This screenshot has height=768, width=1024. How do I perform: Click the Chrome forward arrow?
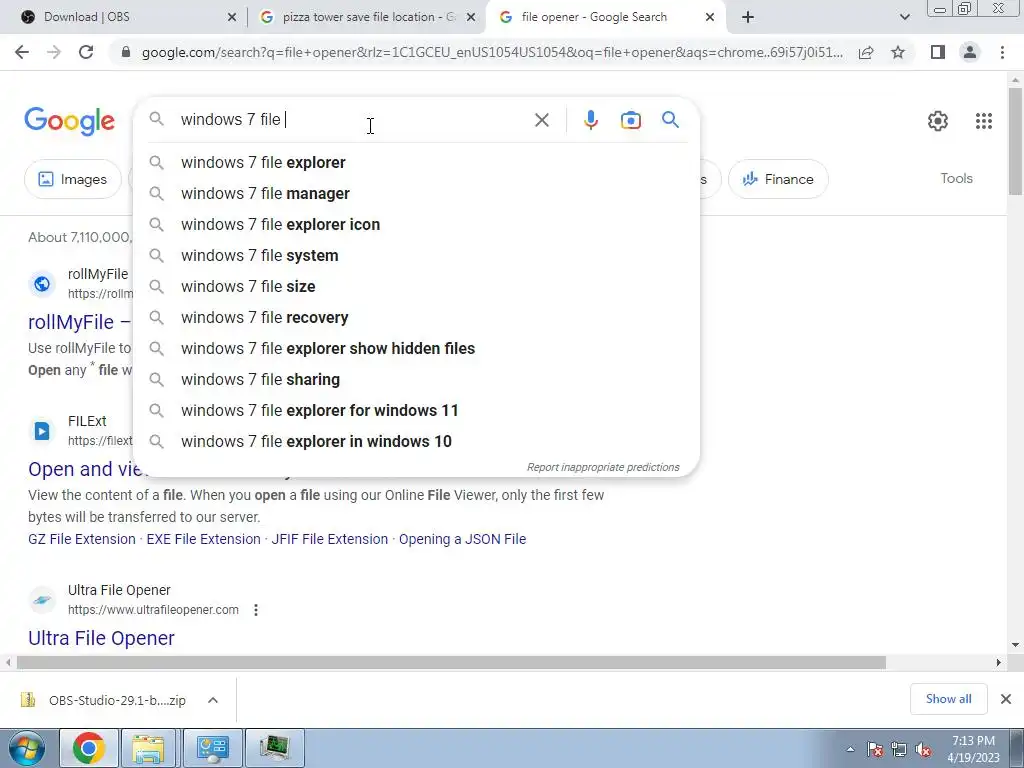click(54, 52)
